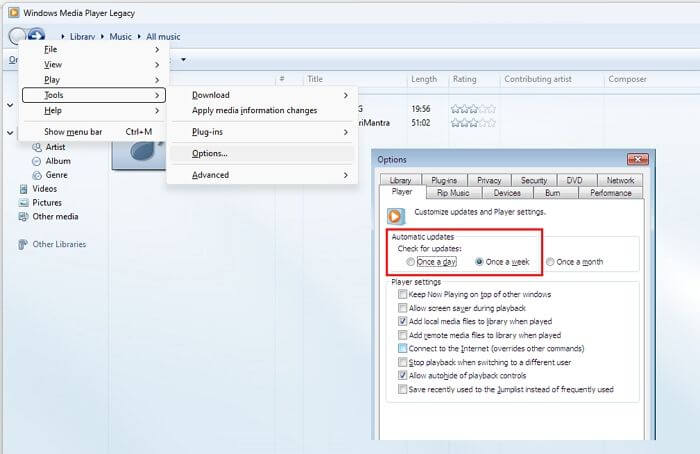Image resolution: width=700 pixels, height=454 pixels.
Task: Sort by the Rating column header
Action: pos(465,79)
